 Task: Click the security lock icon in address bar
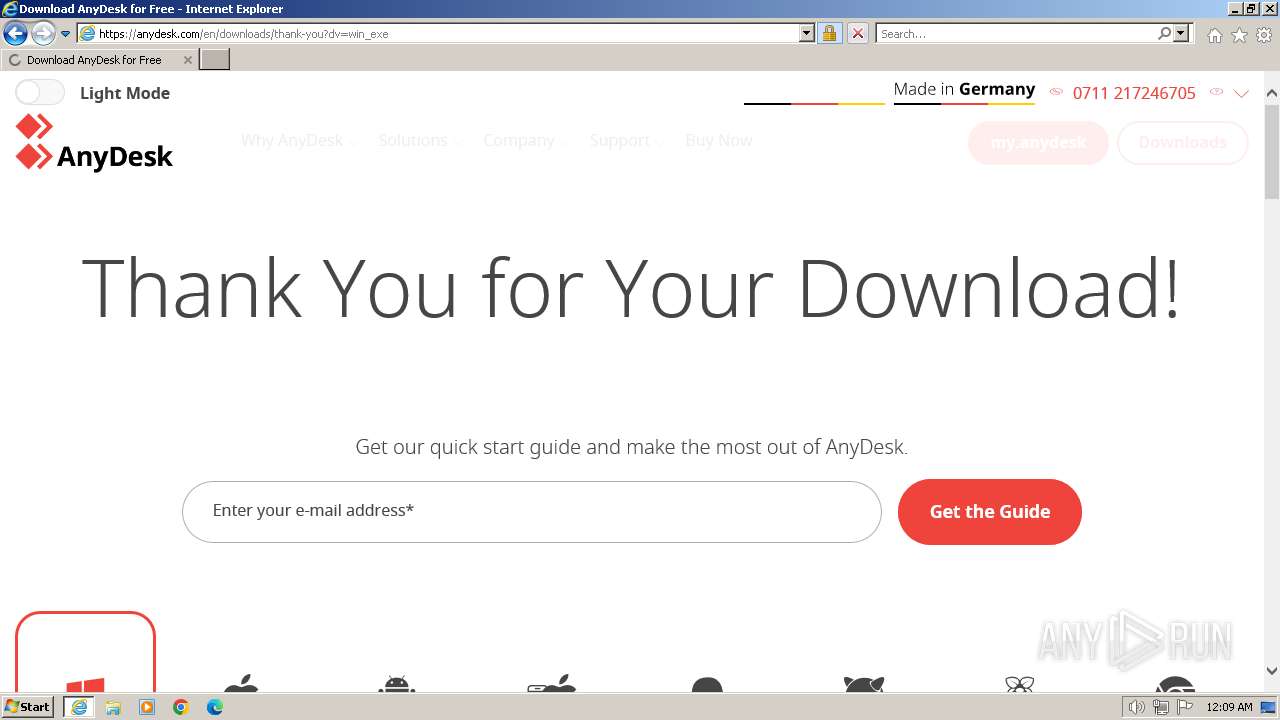pos(829,33)
